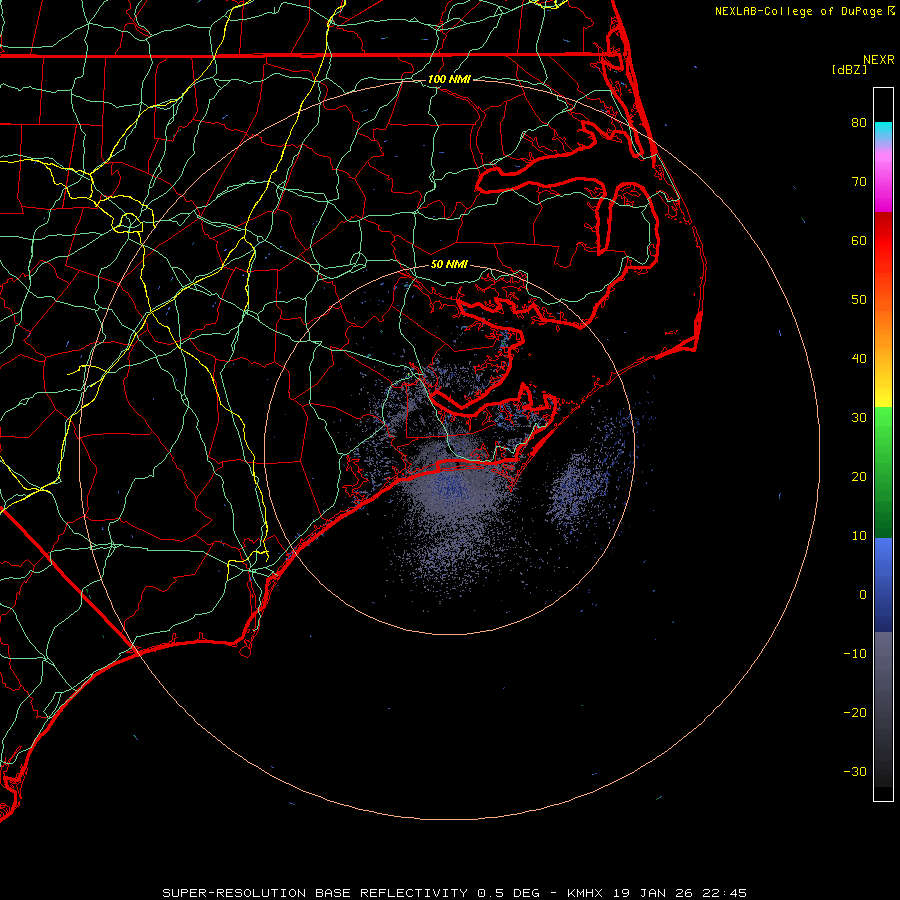Click the 100 NMI range ring label
This screenshot has width=900, height=900.
449,79
